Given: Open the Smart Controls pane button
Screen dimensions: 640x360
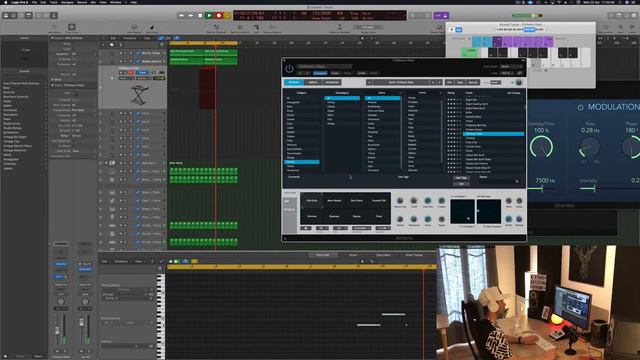Looking at the screenshot, I should pyautogui.click(x=38, y=16).
